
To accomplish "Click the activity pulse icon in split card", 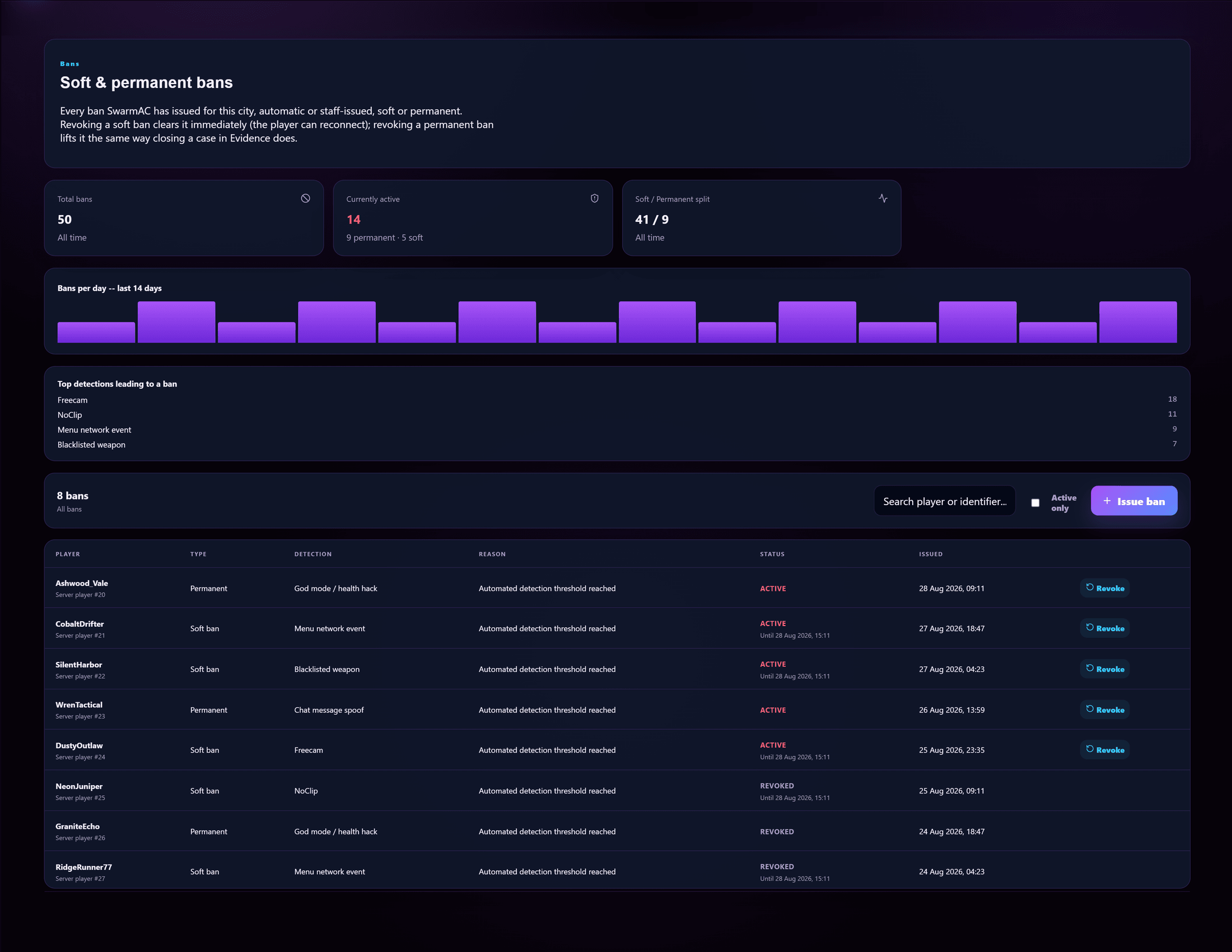I will tap(883, 199).
